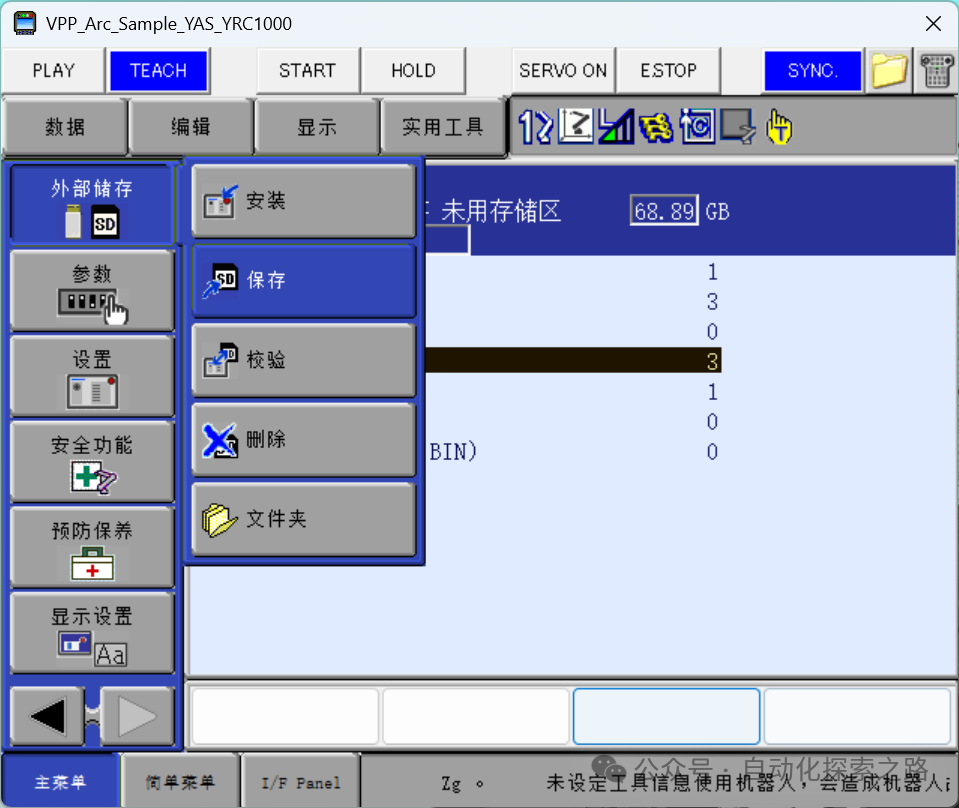The height and width of the screenshot is (808, 959).
Task: Click the blue-outlined bottom input box
Action: pos(667,716)
